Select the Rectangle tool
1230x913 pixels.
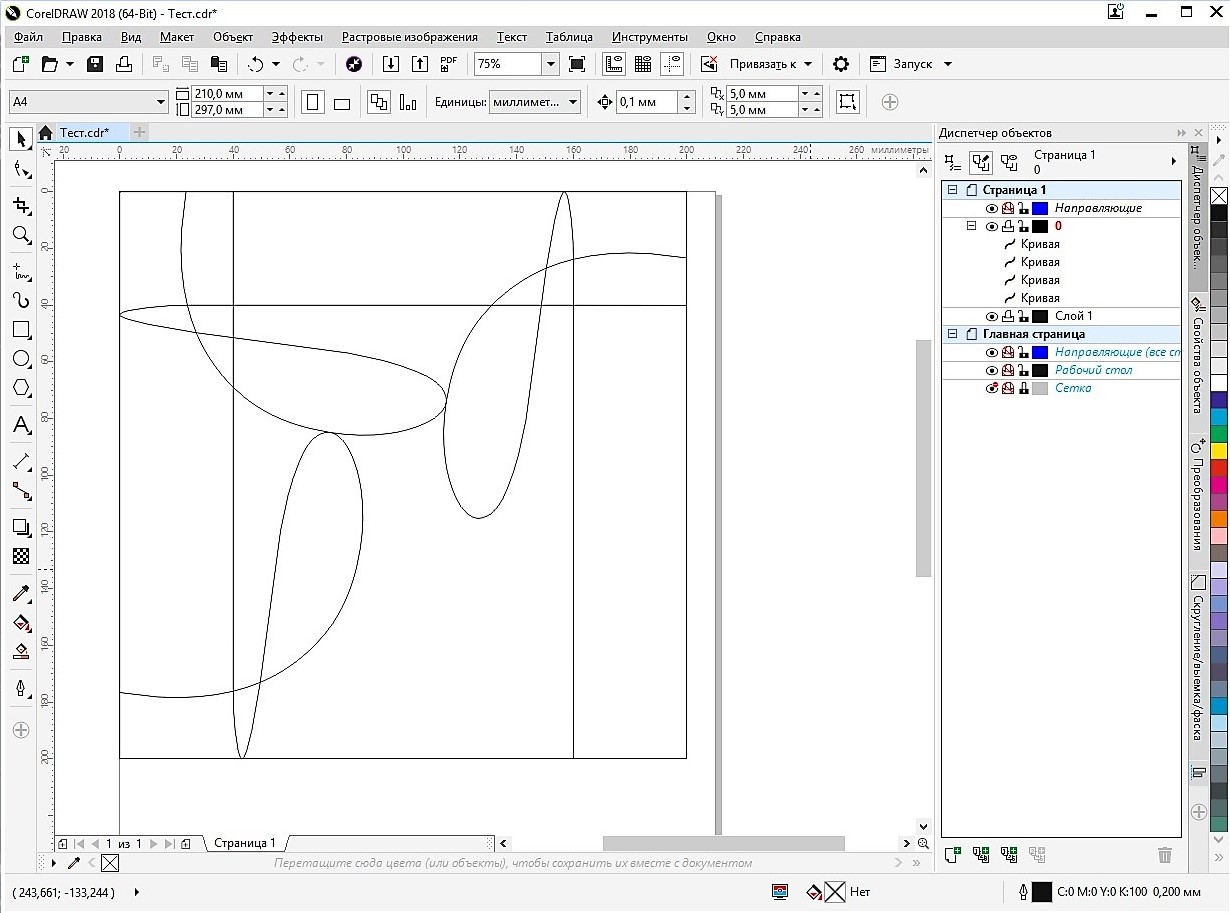tap(20, 329)
